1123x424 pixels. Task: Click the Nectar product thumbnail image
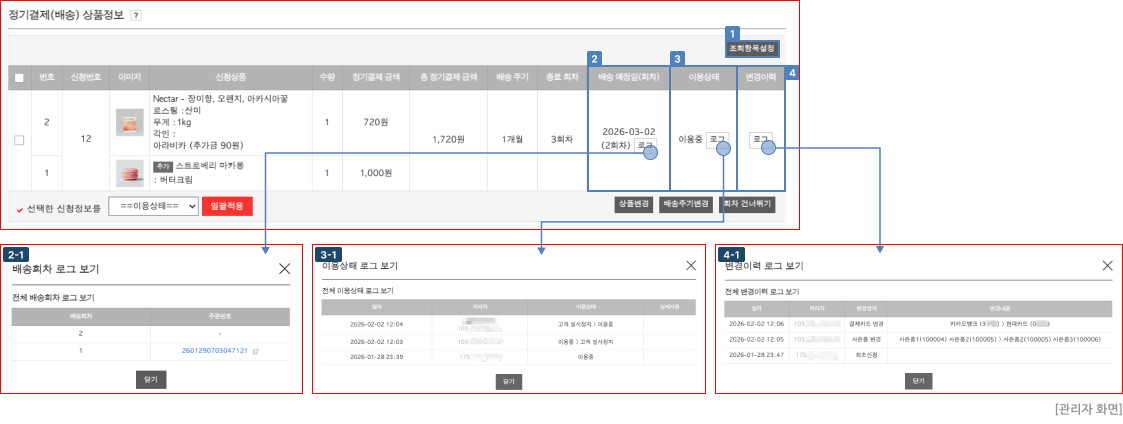pyautogui.click(x=130, y=123)
